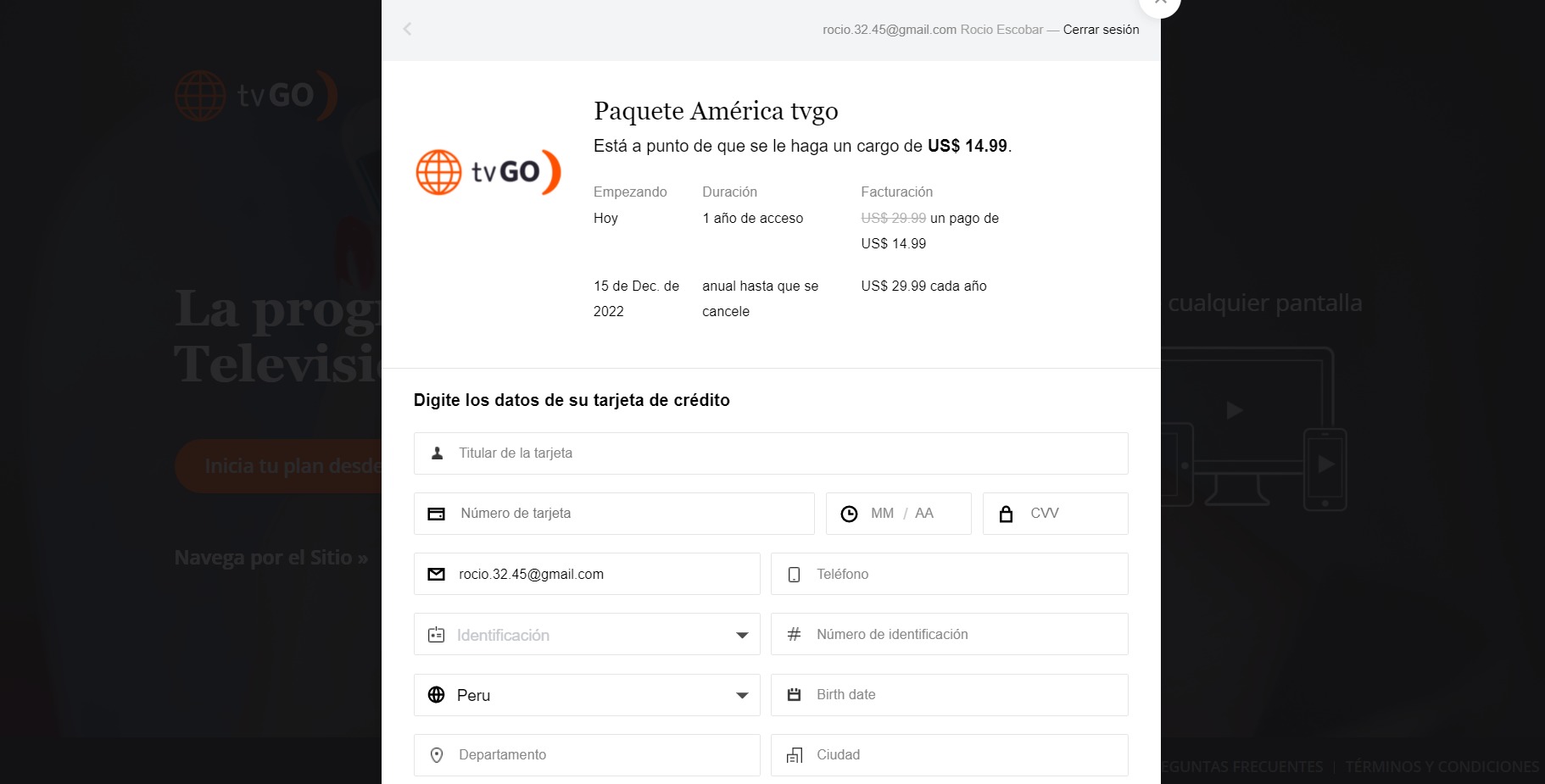Click the struck-through US$ 29.99 price
Screen dimensions: 1545x784
[x=893, y=218]
